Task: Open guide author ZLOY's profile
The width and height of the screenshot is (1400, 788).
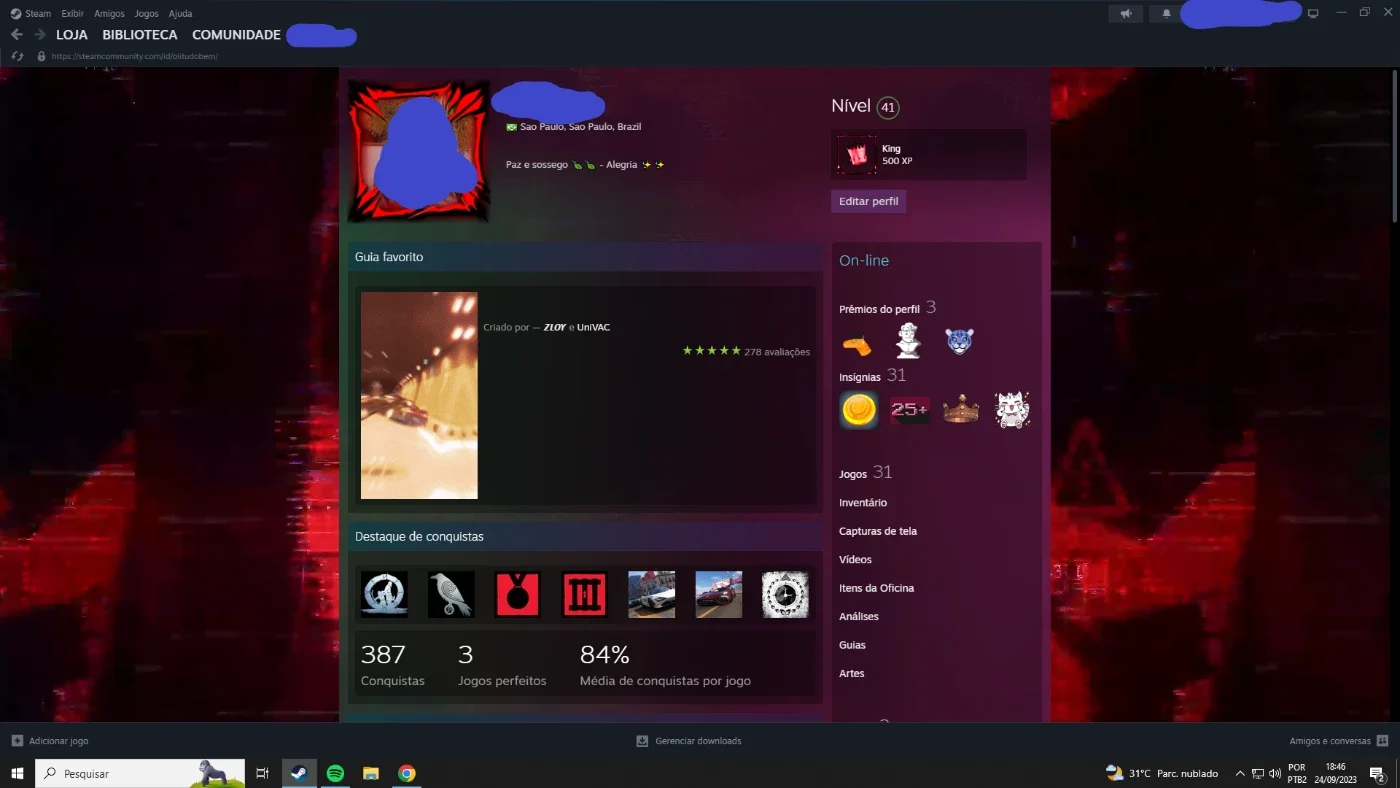Action: tap(555, 327)
